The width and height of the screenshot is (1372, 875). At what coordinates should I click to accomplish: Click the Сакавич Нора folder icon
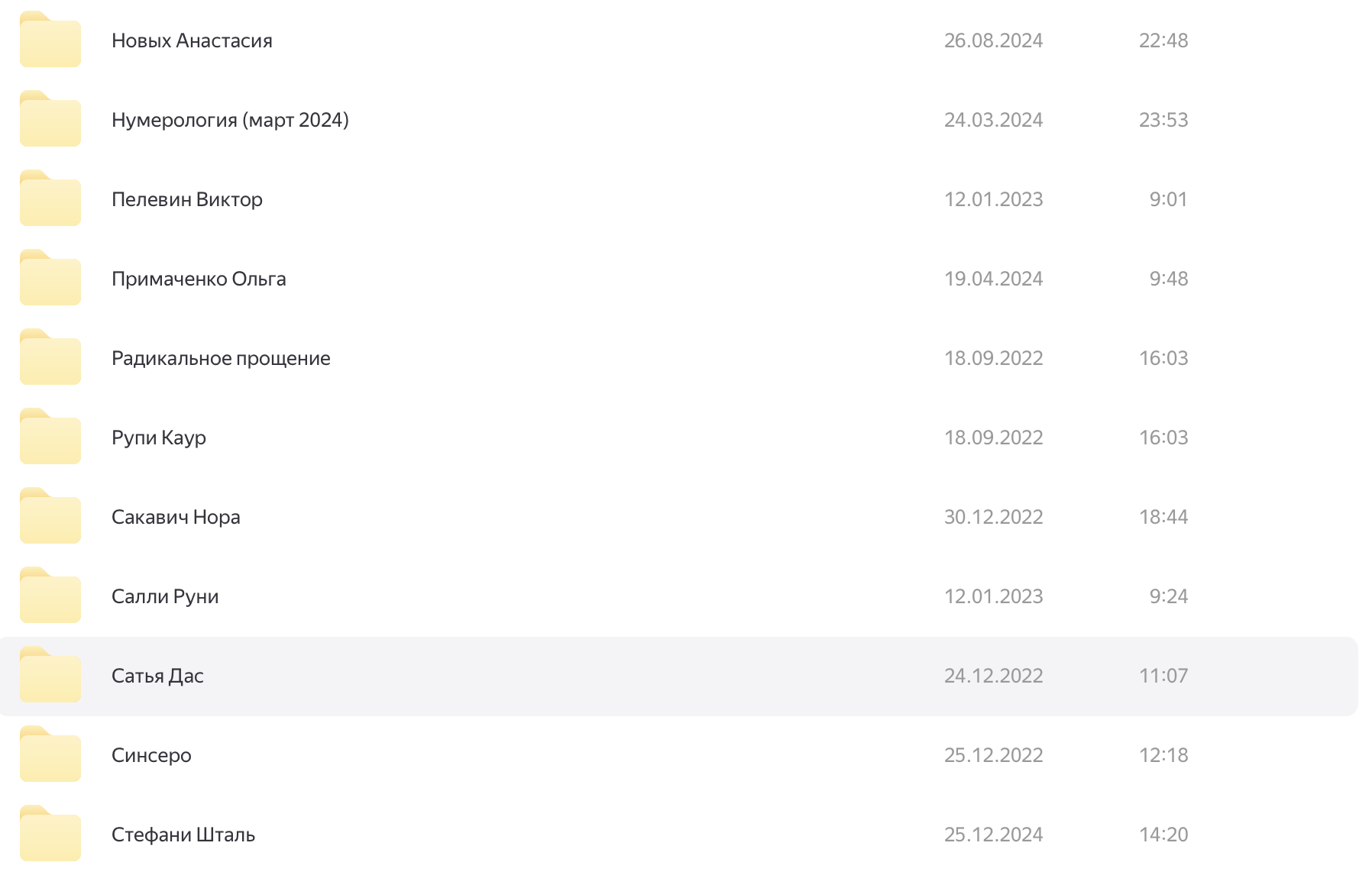pos(50,517)
